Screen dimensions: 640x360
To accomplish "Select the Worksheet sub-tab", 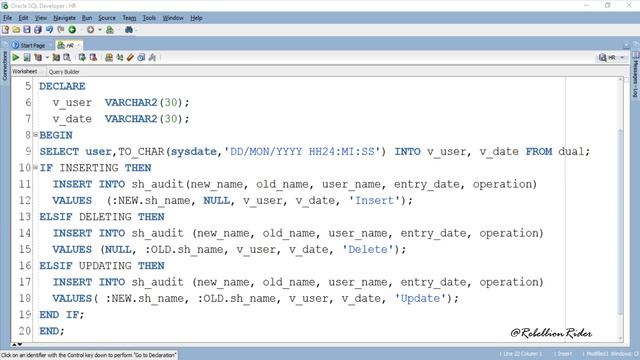I will coord(25,71).
